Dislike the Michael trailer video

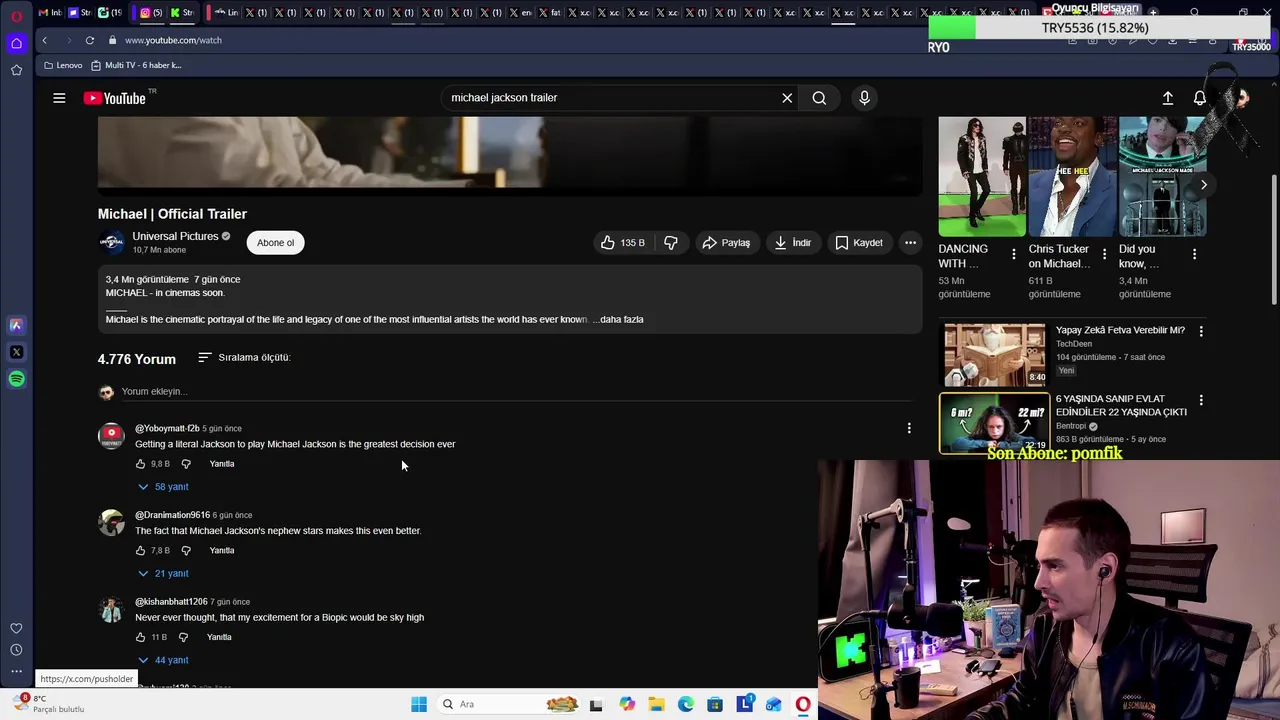pos(671,243)
